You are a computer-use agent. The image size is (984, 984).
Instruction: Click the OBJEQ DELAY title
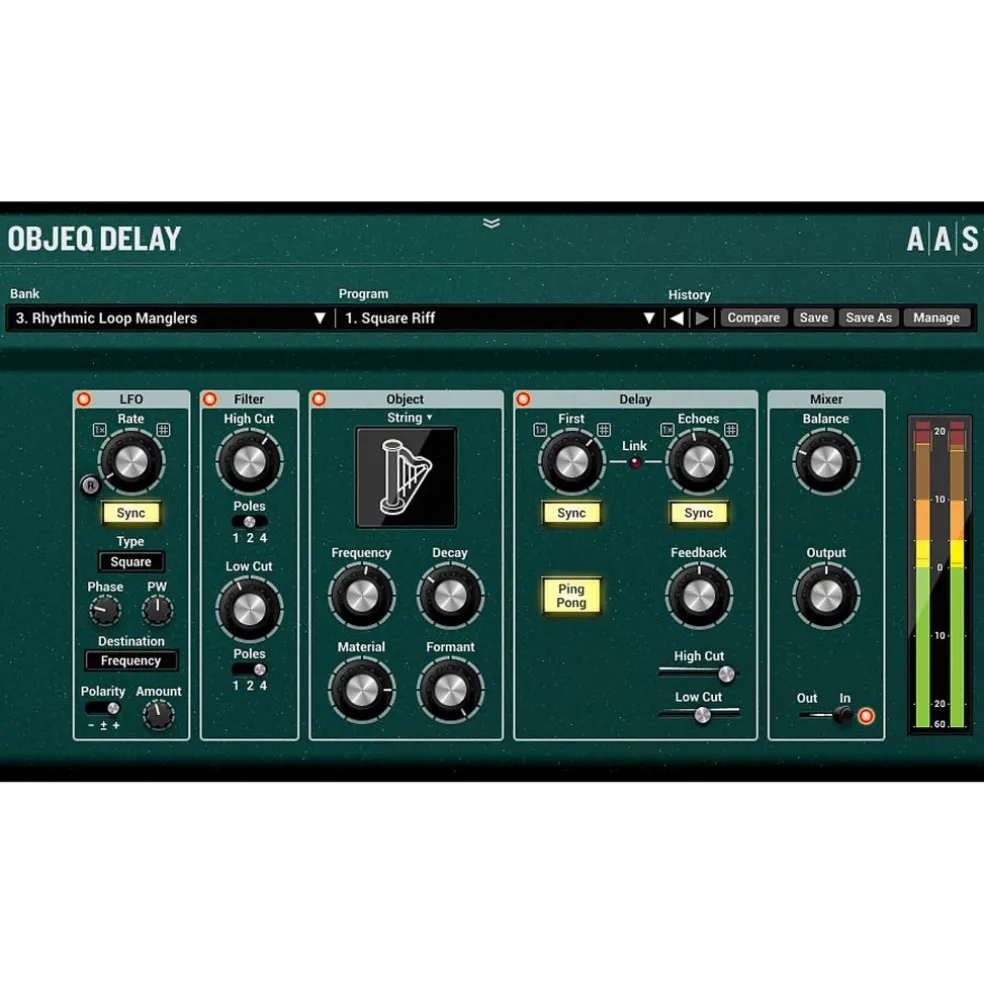pos(94,239)
